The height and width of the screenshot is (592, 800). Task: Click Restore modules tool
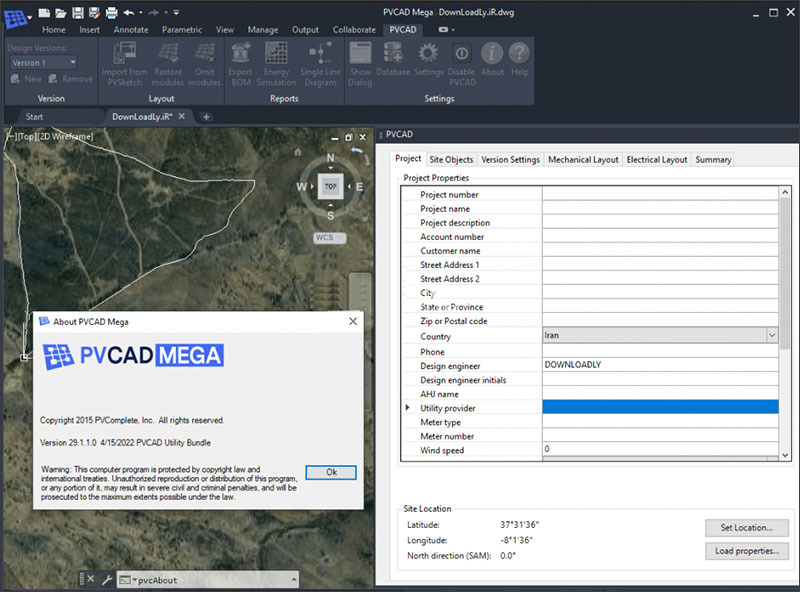click(168, 64)
